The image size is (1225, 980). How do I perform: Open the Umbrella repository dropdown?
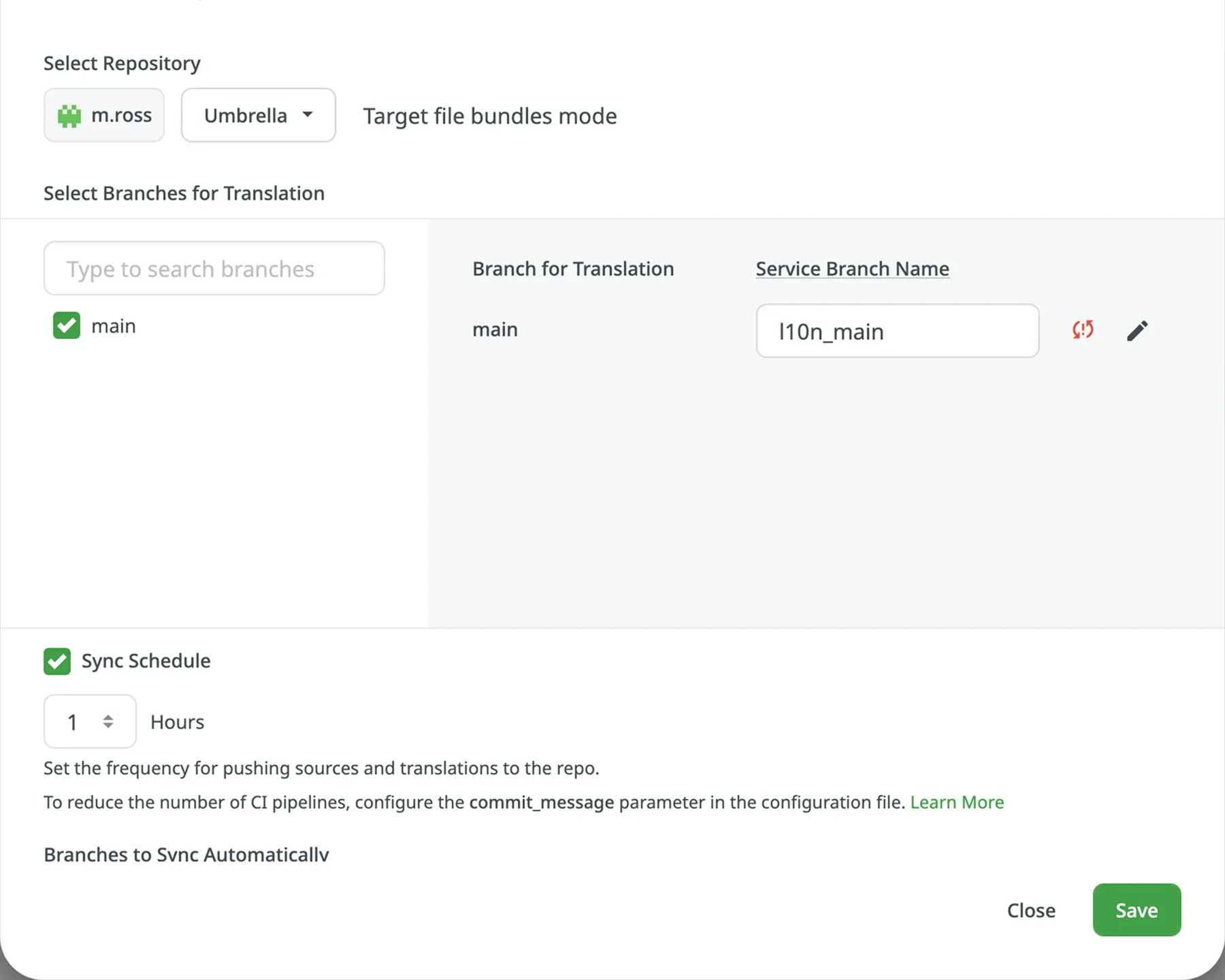pos(258,115)
